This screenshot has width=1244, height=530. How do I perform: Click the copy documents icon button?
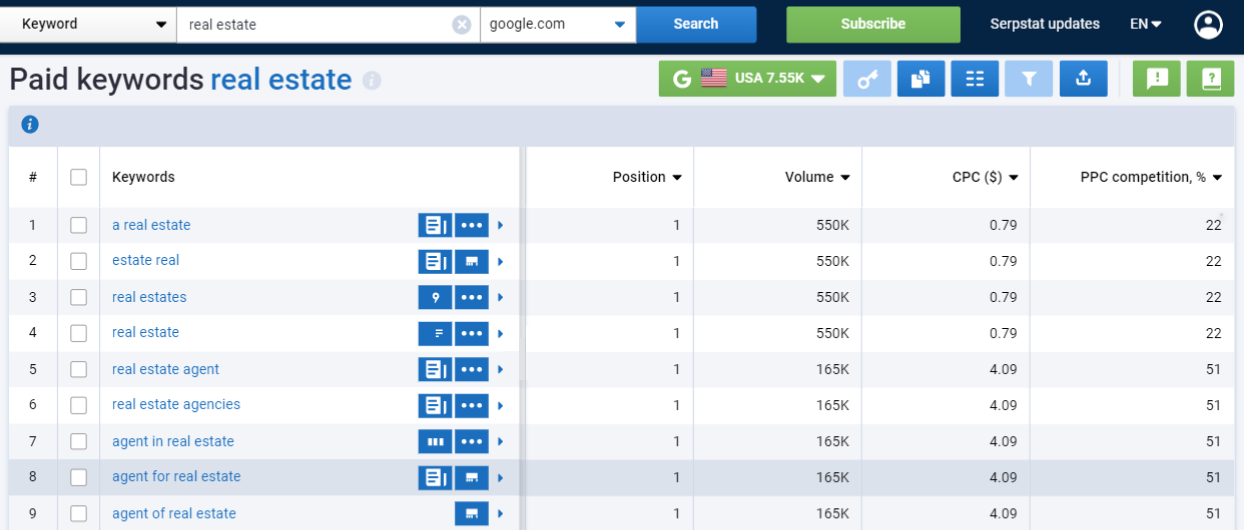click(921, 79)
